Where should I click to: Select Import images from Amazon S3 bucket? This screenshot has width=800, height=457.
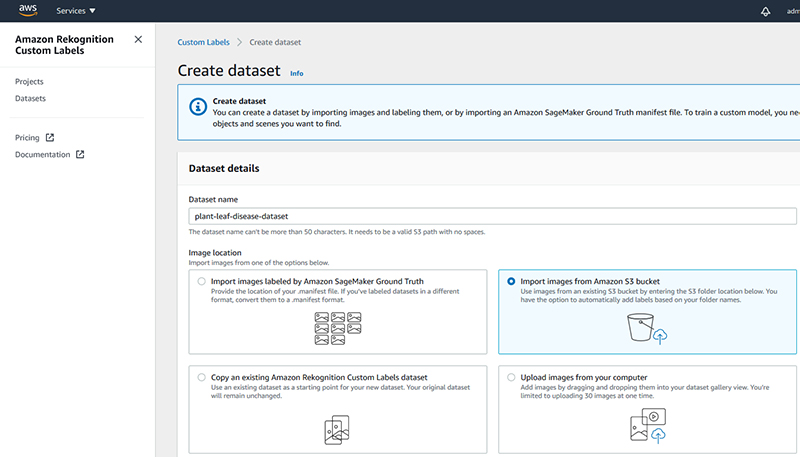511,281
